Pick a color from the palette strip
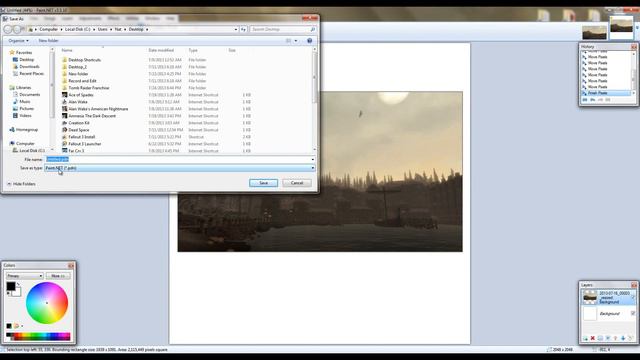The height and width of the screenshot is (360, 640). pos(38,336)
